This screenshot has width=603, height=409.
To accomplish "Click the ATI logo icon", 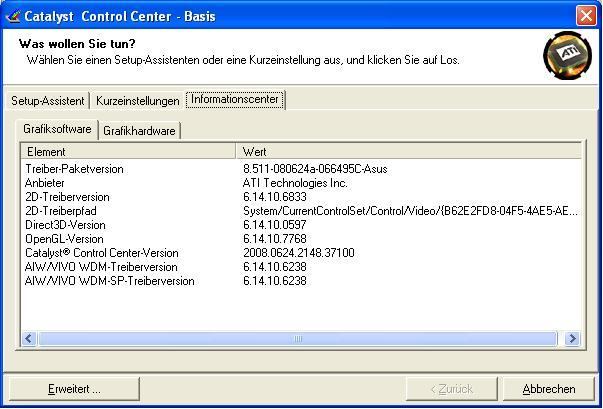I will coord(568,55).
